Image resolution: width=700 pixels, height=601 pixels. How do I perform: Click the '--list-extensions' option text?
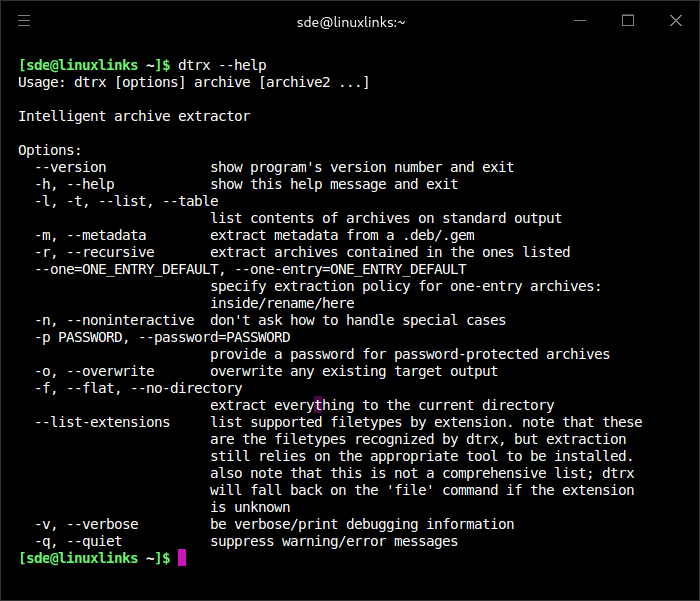[102, 422]
